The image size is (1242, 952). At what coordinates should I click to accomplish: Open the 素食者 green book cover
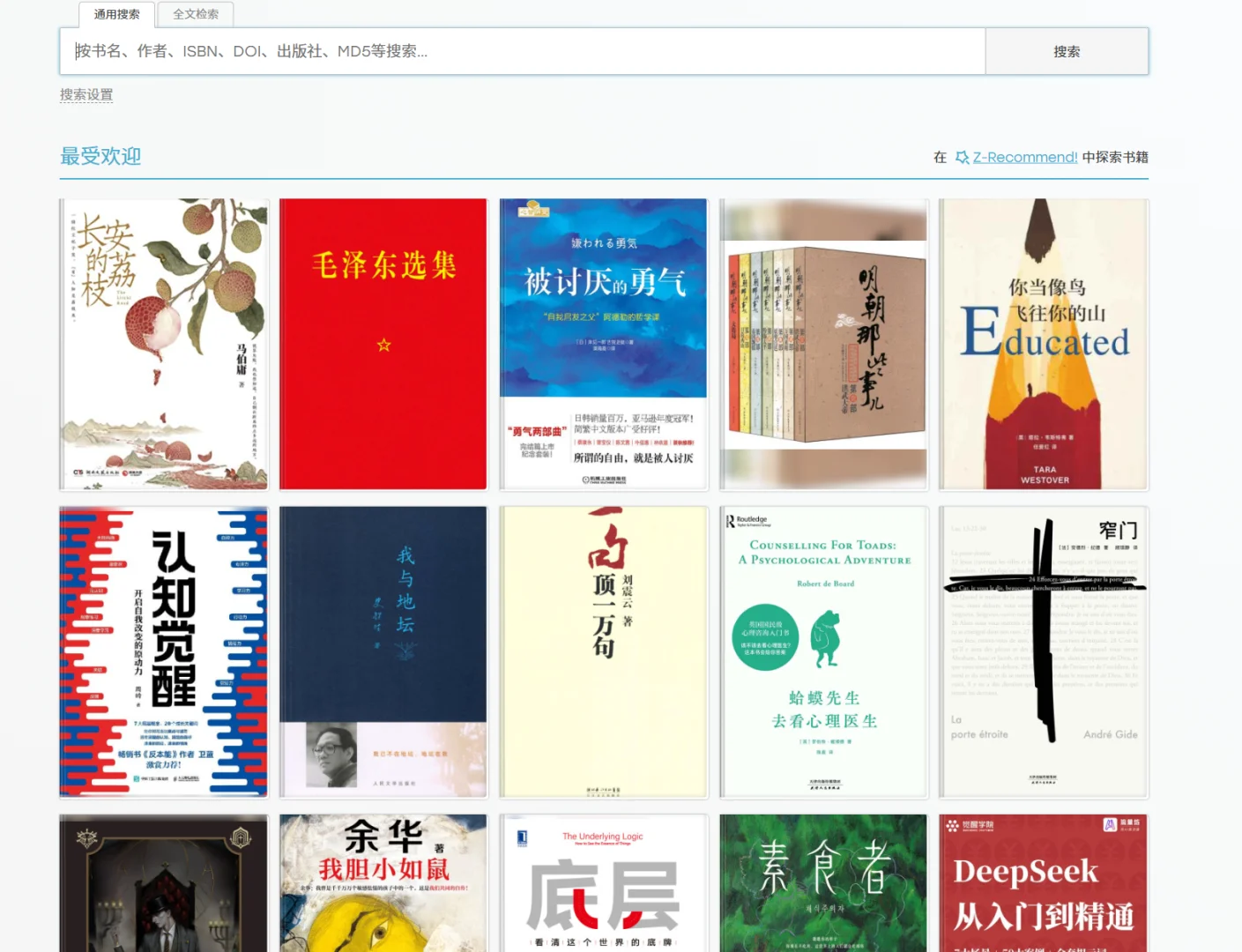pos(823,883)
